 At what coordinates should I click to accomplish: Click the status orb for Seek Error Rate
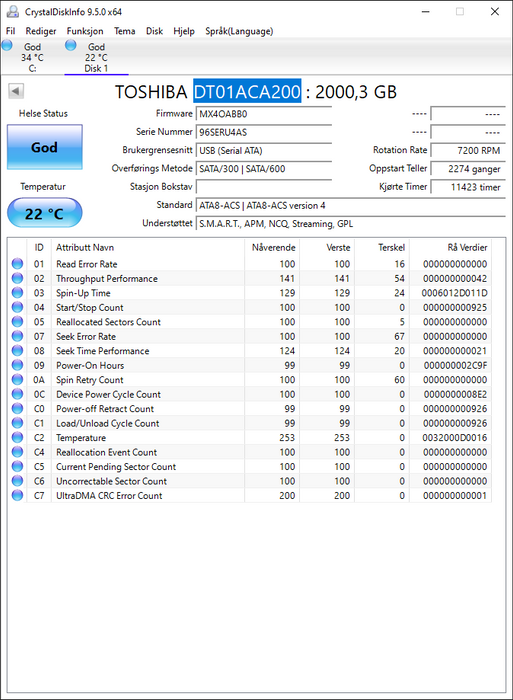(x=17, y=336)
